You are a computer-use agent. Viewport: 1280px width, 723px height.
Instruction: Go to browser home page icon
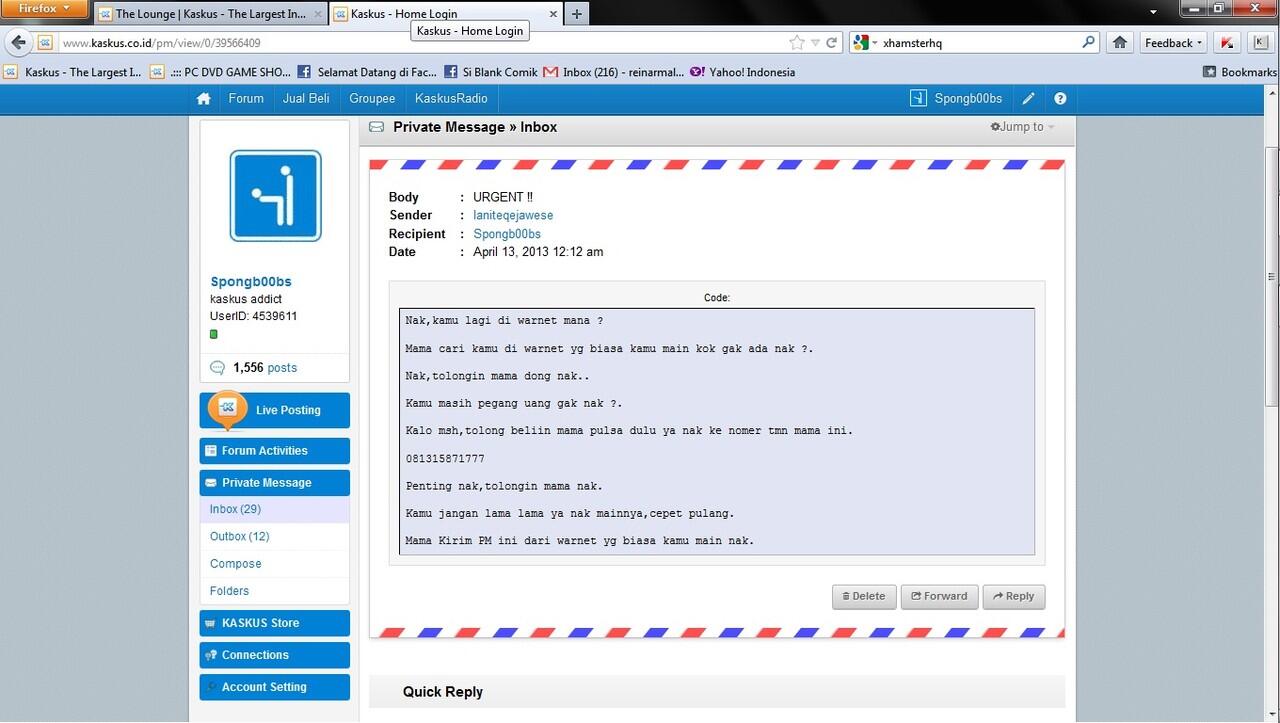tap(1120, 43)
